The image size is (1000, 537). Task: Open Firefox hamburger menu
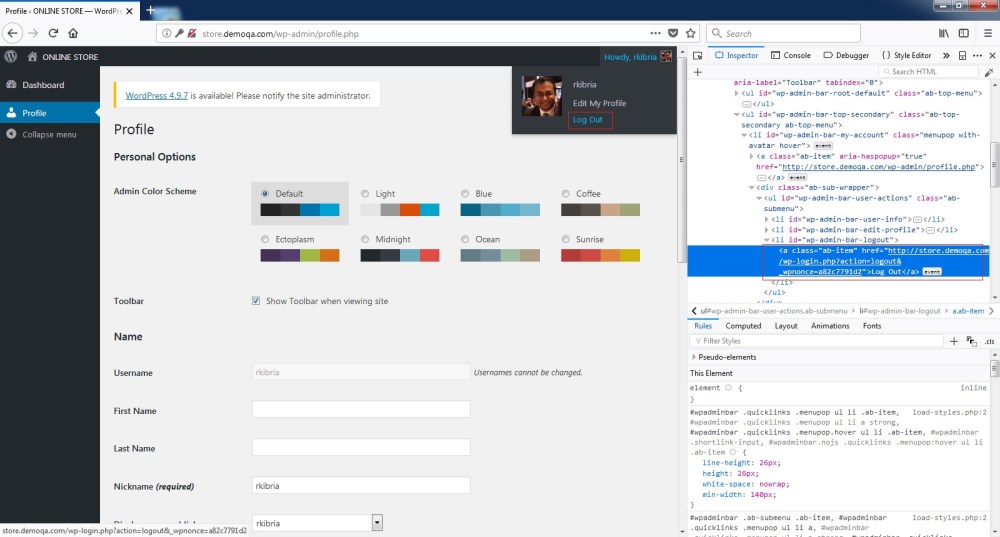coord(986,33)
